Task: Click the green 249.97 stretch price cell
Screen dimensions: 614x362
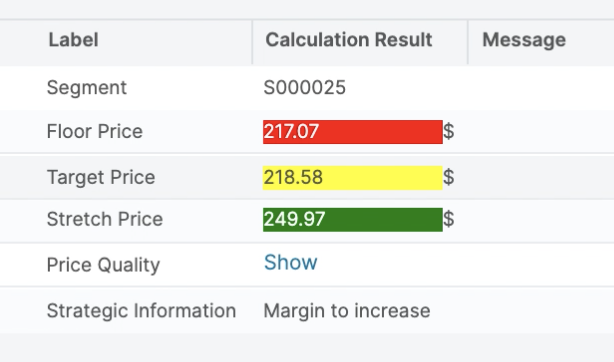Action: click(x=353, y=220)
